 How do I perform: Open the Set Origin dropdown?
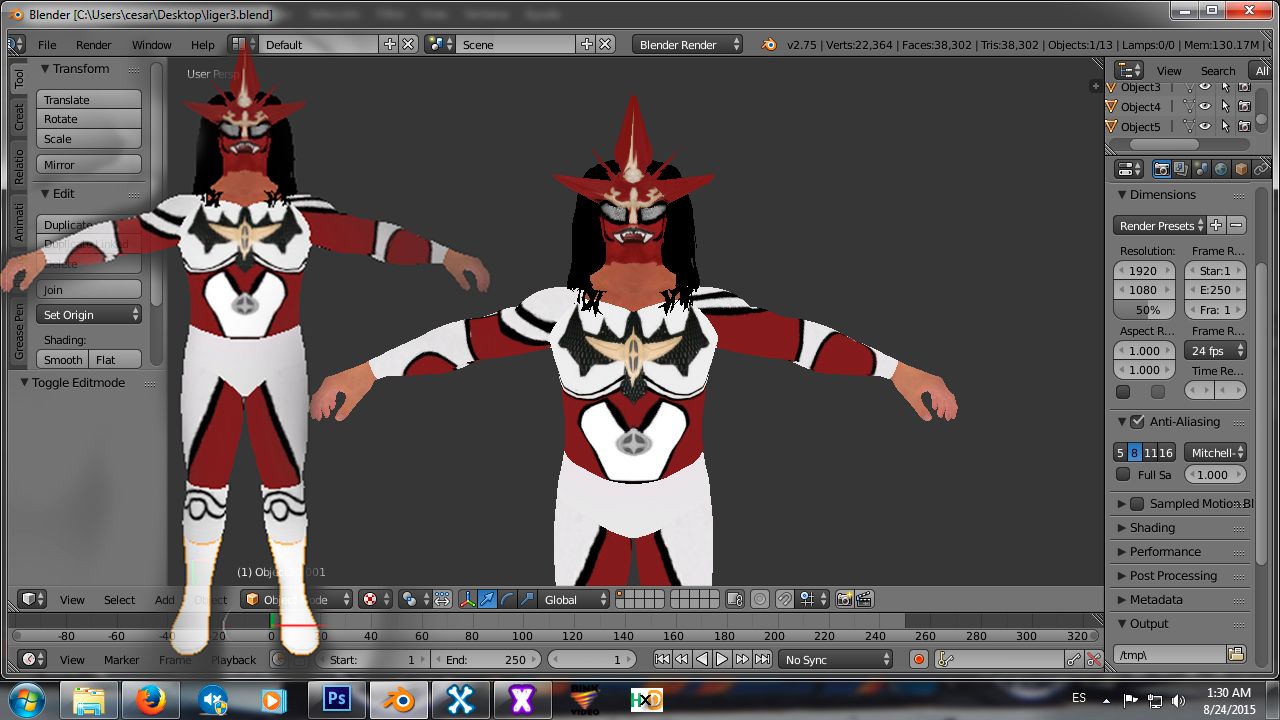pos(89,314)
